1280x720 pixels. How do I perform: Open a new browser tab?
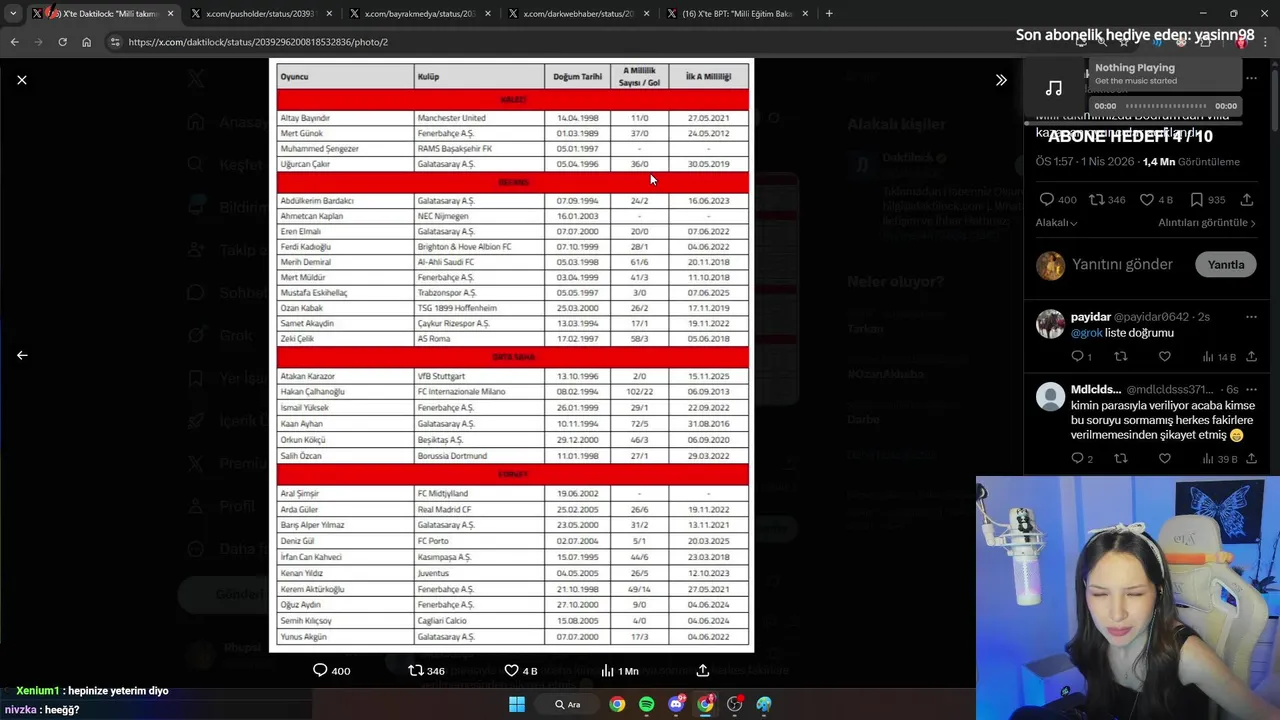829,13
